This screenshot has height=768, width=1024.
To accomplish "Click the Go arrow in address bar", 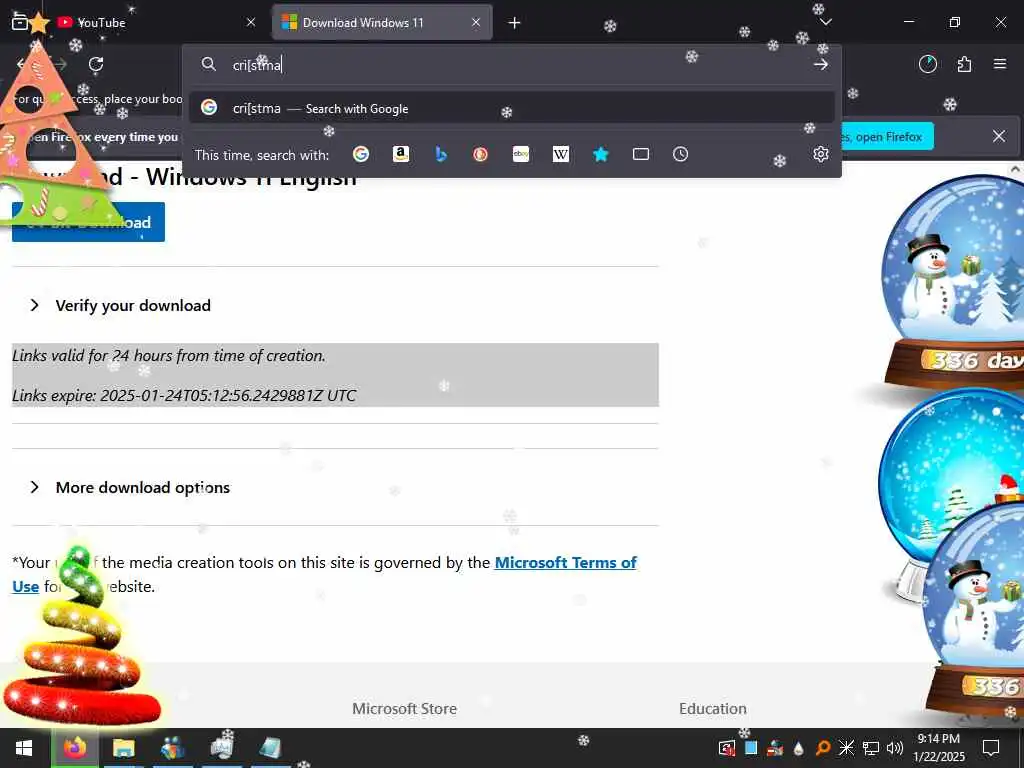I will click(821, 64).
